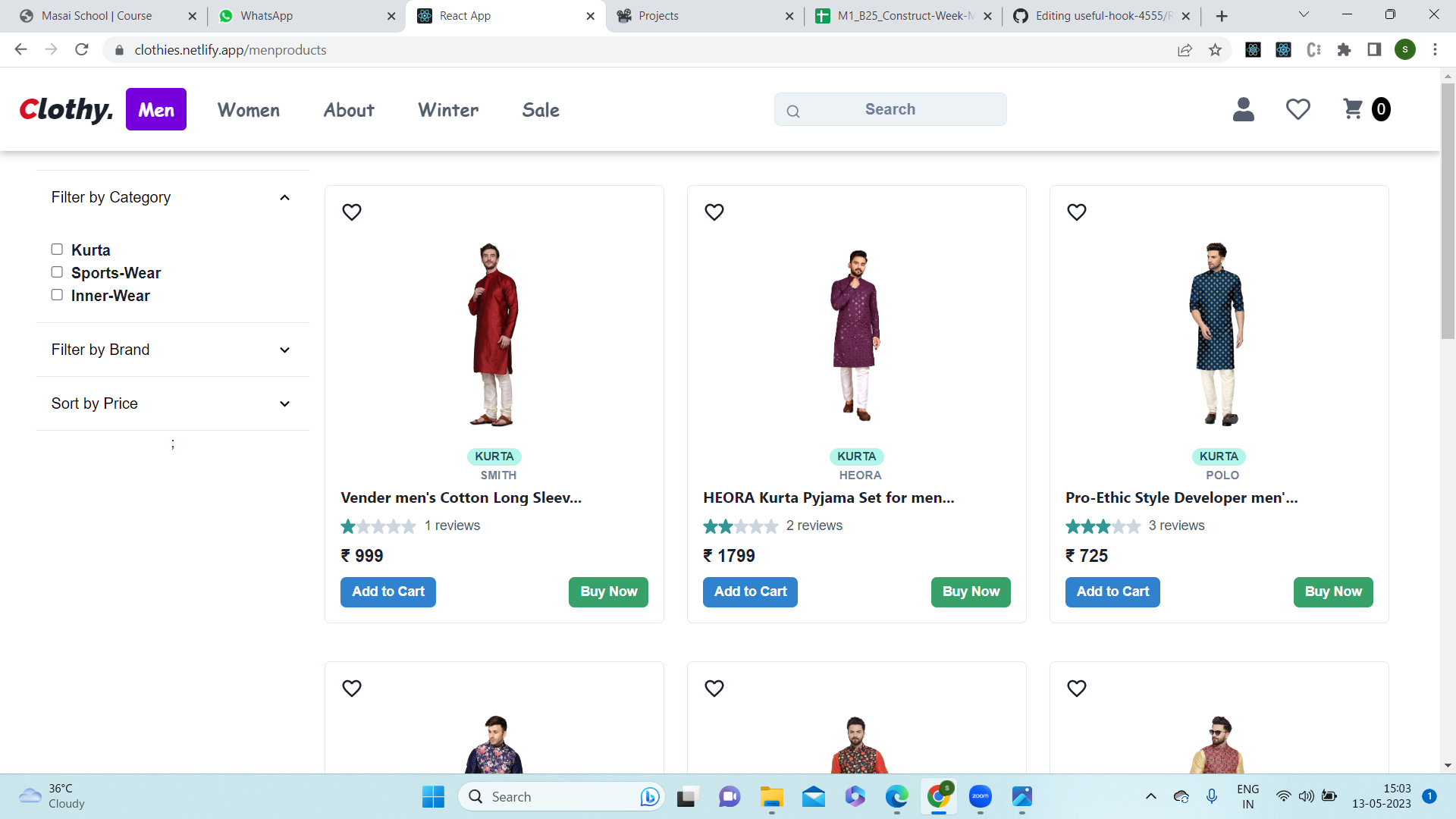Viewport: 1456px width, 819px height.
Task: Add HEORA Kurta Pyjama Set to wishlist heart
Action: click(x=714, y=212)
